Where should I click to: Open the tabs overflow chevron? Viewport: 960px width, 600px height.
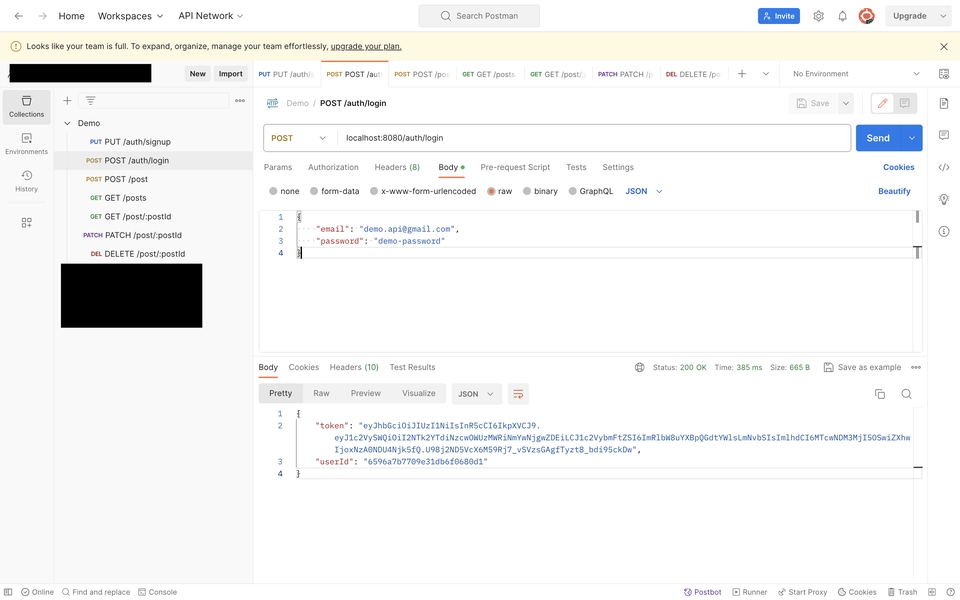click(x=765, y=74)
